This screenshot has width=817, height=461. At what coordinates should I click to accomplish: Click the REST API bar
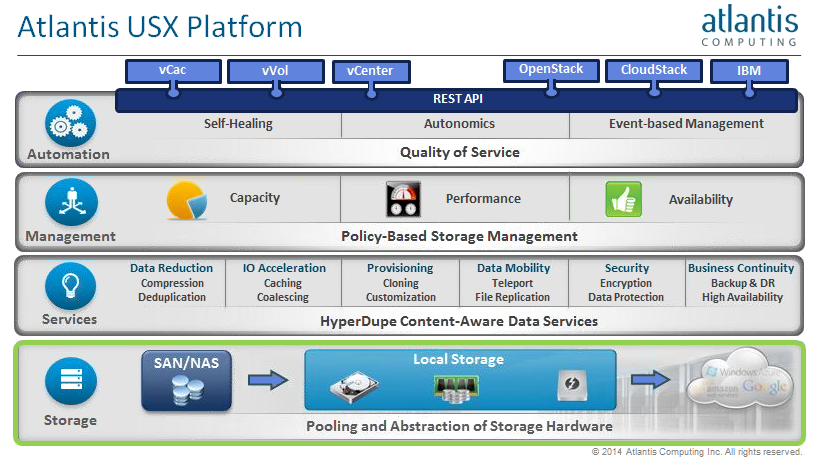click(x=456, y=99)
